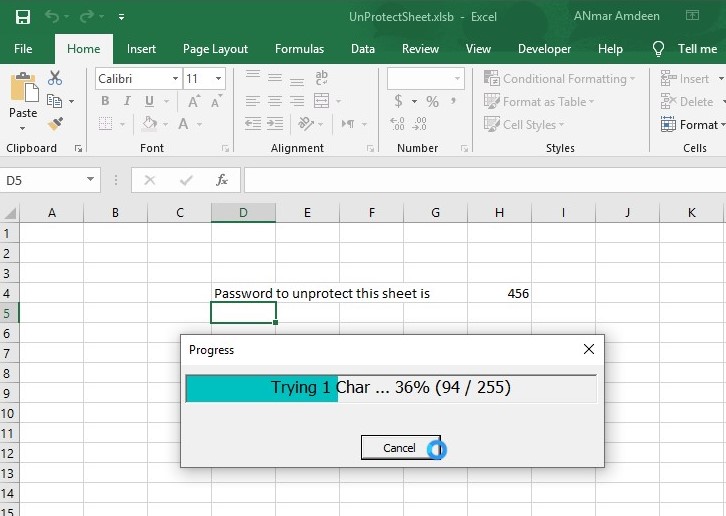Click the Paste clipboard icon

point(22,93)
